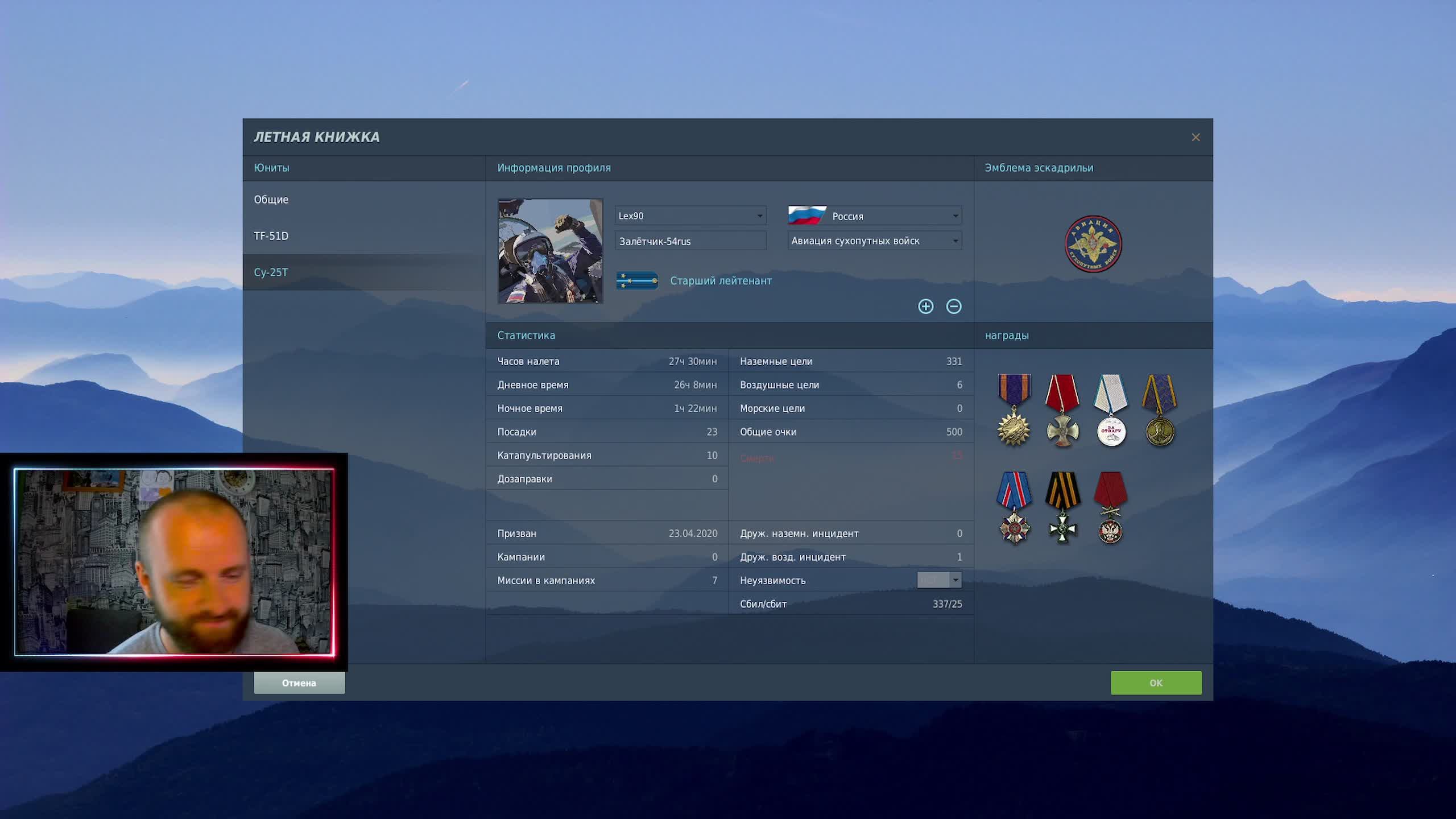Screen dimensions: 1456x819
Task: Select the TF-51D unit entry
Action: point(271,236)
